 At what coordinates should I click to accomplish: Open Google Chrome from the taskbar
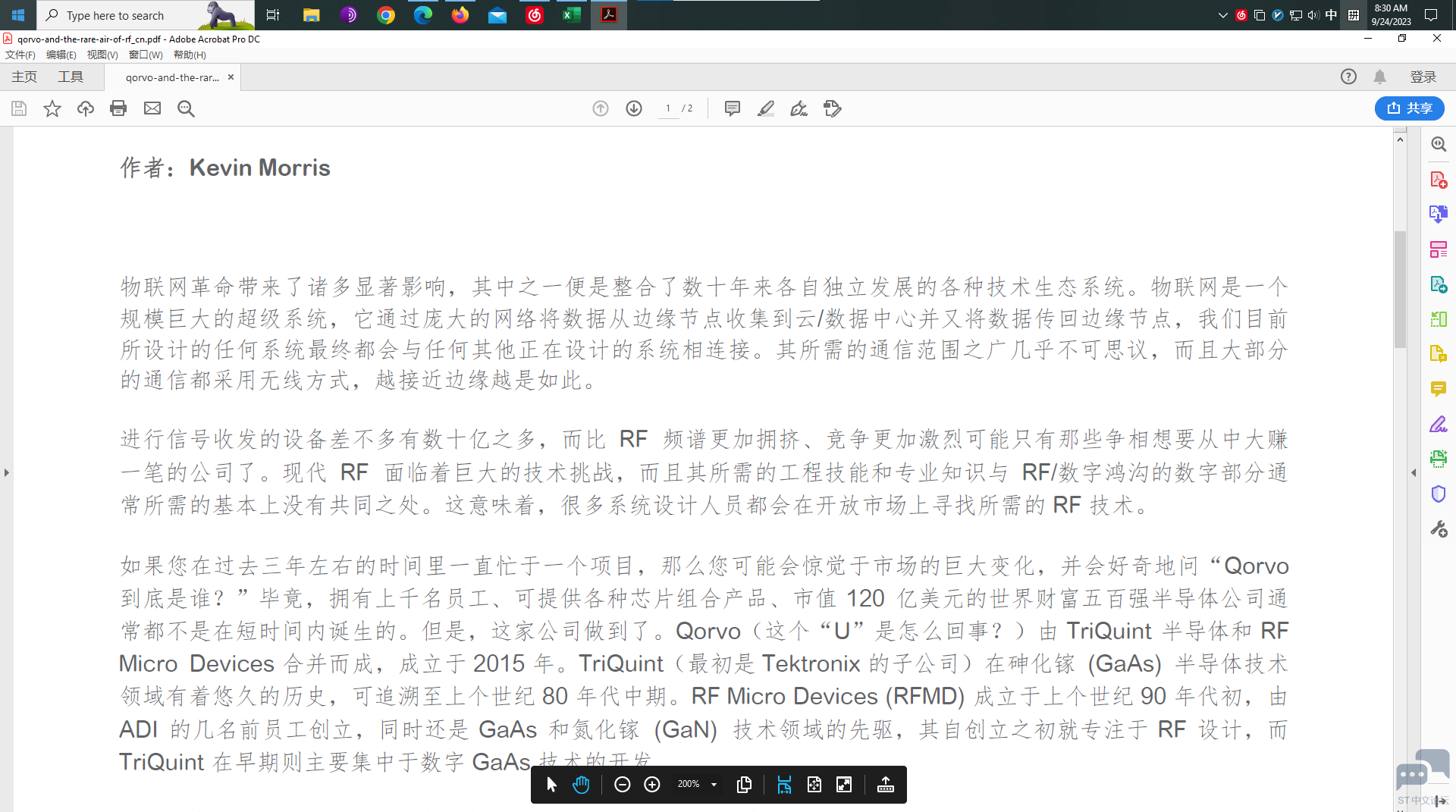tap(386, 15)
